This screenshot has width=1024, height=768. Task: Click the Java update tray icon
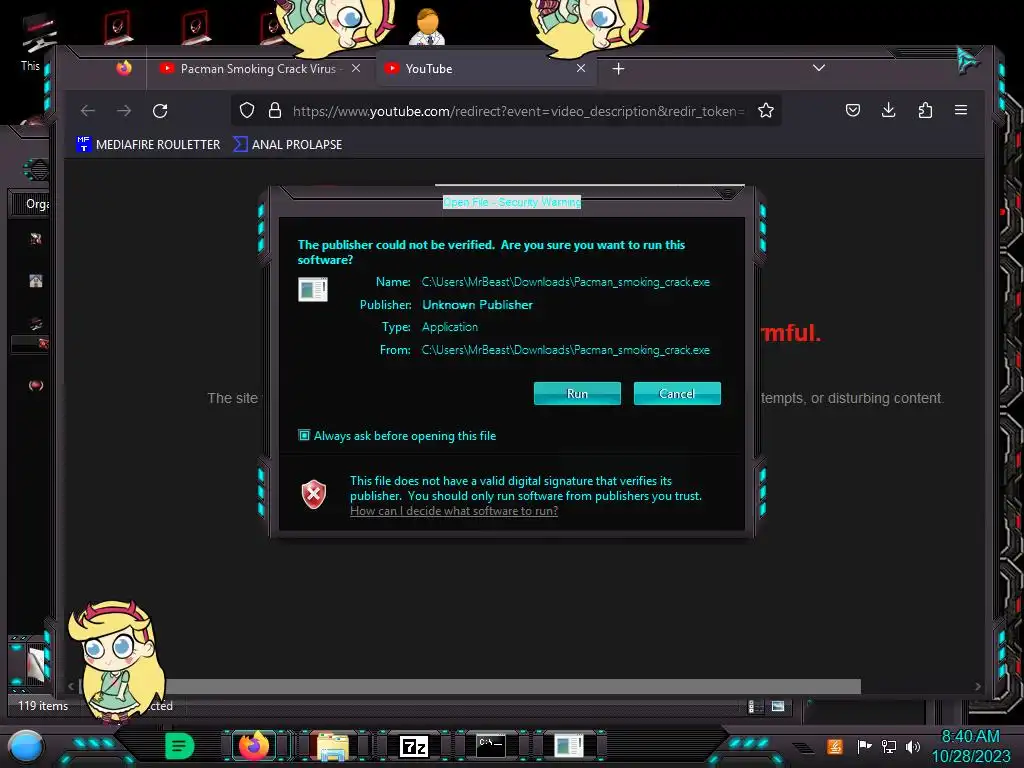pyautogui.click(x=834, y=746)
